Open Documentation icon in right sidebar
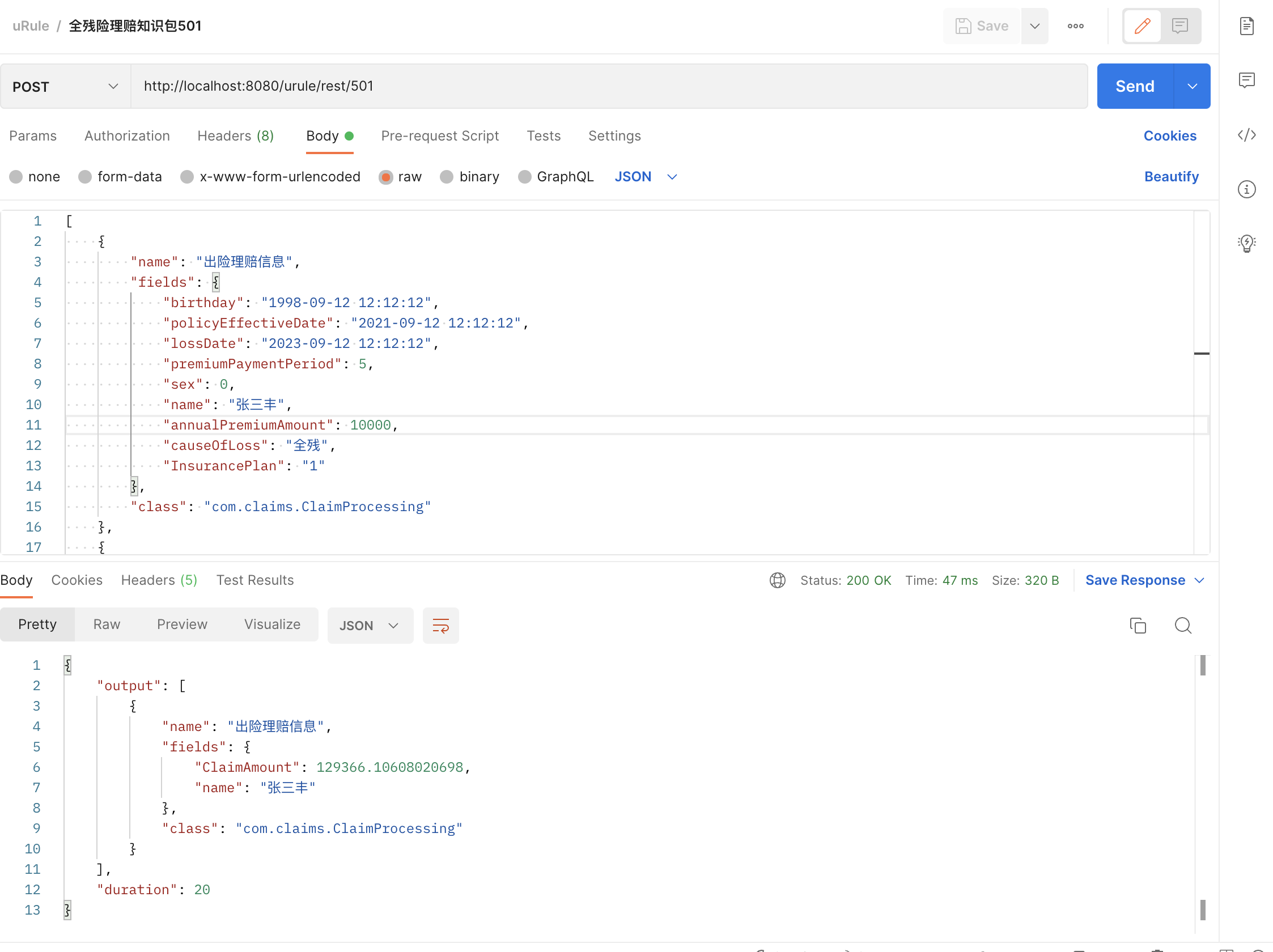 click(1246, 26)
